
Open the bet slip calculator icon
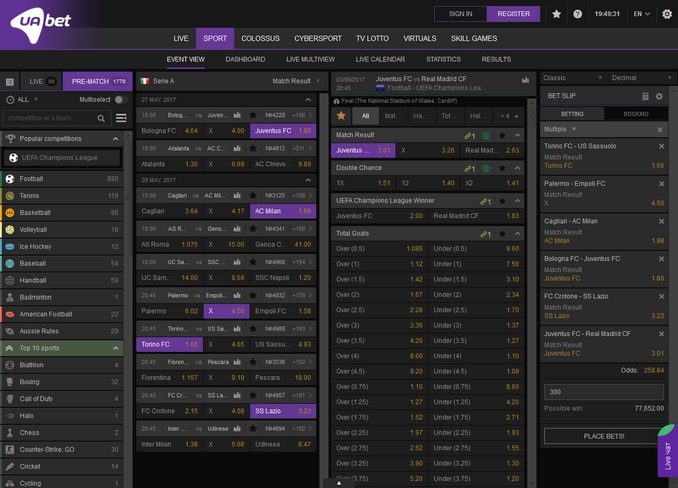tap(645, 96)
